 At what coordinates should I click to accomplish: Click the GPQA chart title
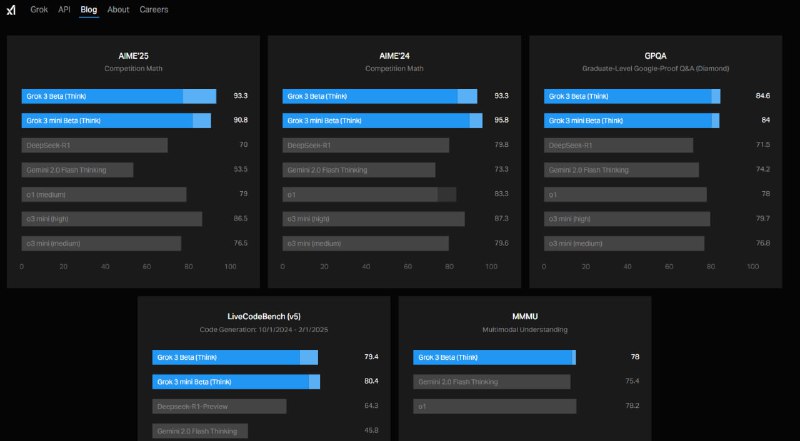click(x=656, y=56)
